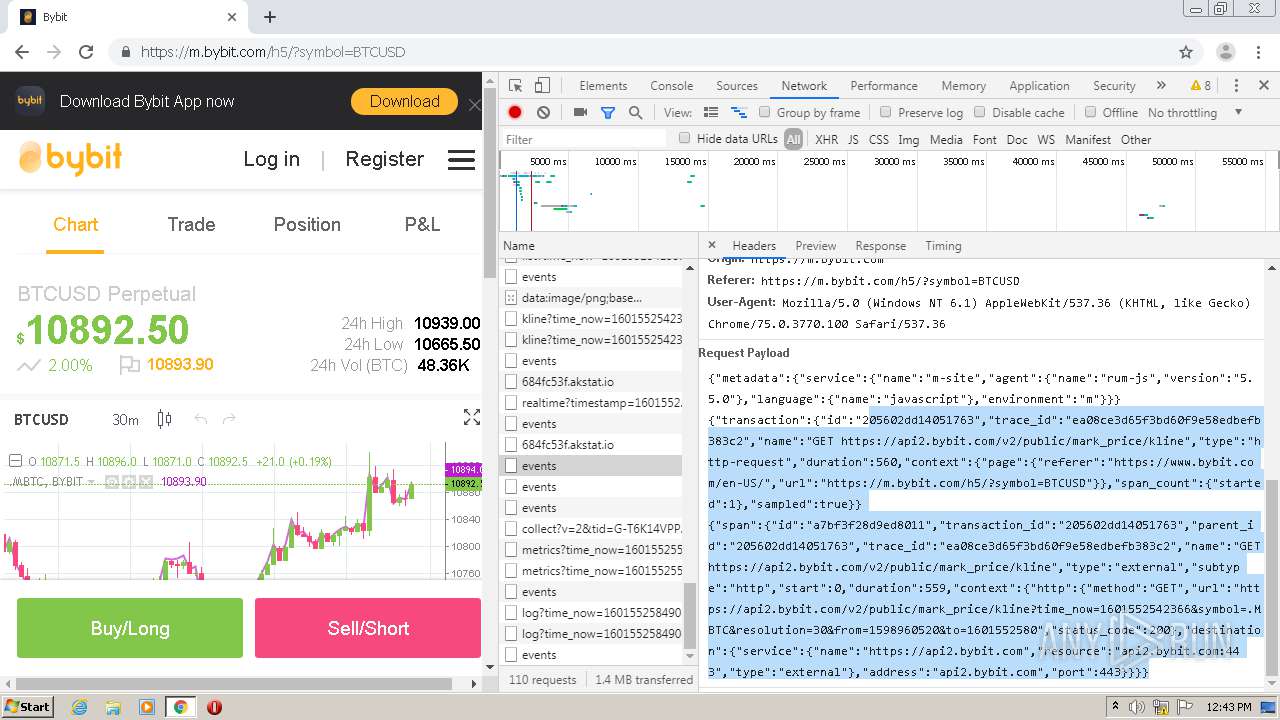Screen dimensions: 1280x720
Task: Click the candlestick chart style icon
Action: (165, 419)
